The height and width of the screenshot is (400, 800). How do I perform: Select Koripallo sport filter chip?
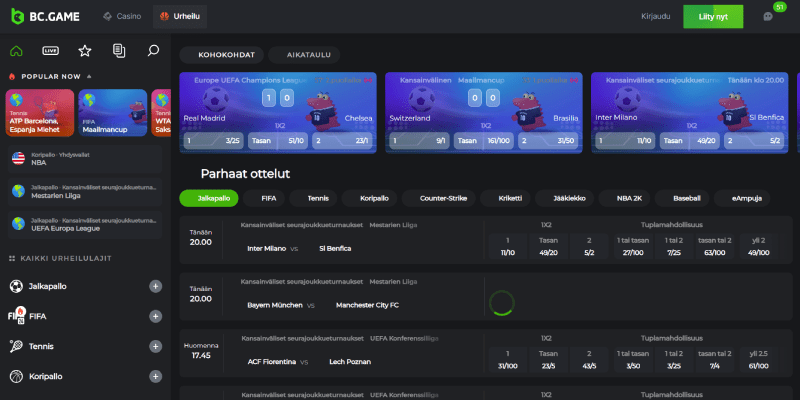[369, 198]
